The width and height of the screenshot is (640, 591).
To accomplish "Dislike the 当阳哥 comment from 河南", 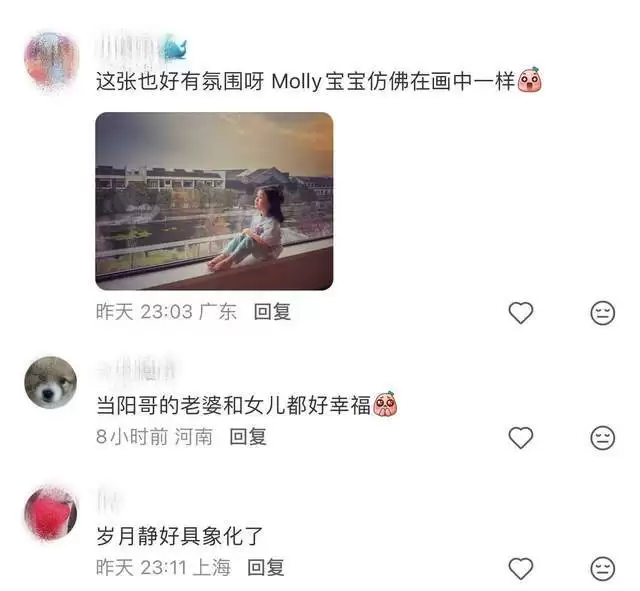I will coord(603,438).
